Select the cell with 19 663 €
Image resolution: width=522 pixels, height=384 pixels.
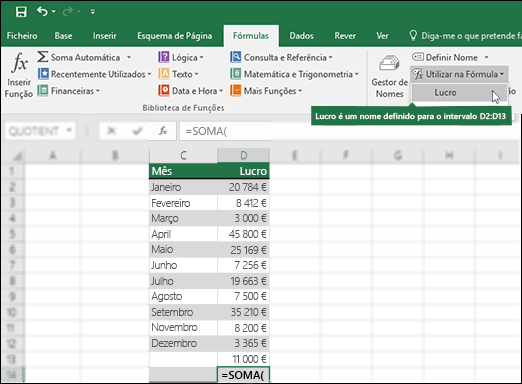(x=243, y=281)
